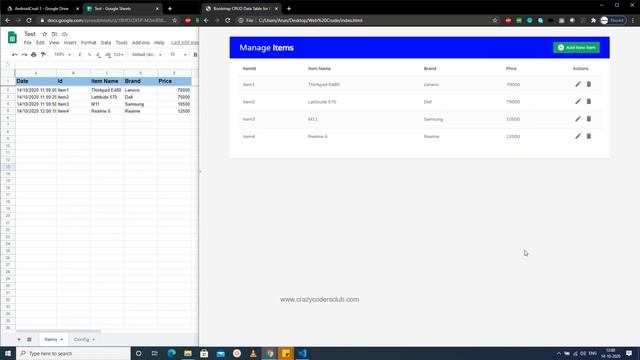Open the Last edit history link
The width and height of the screenshot is (640, 360).
(185, 42)
